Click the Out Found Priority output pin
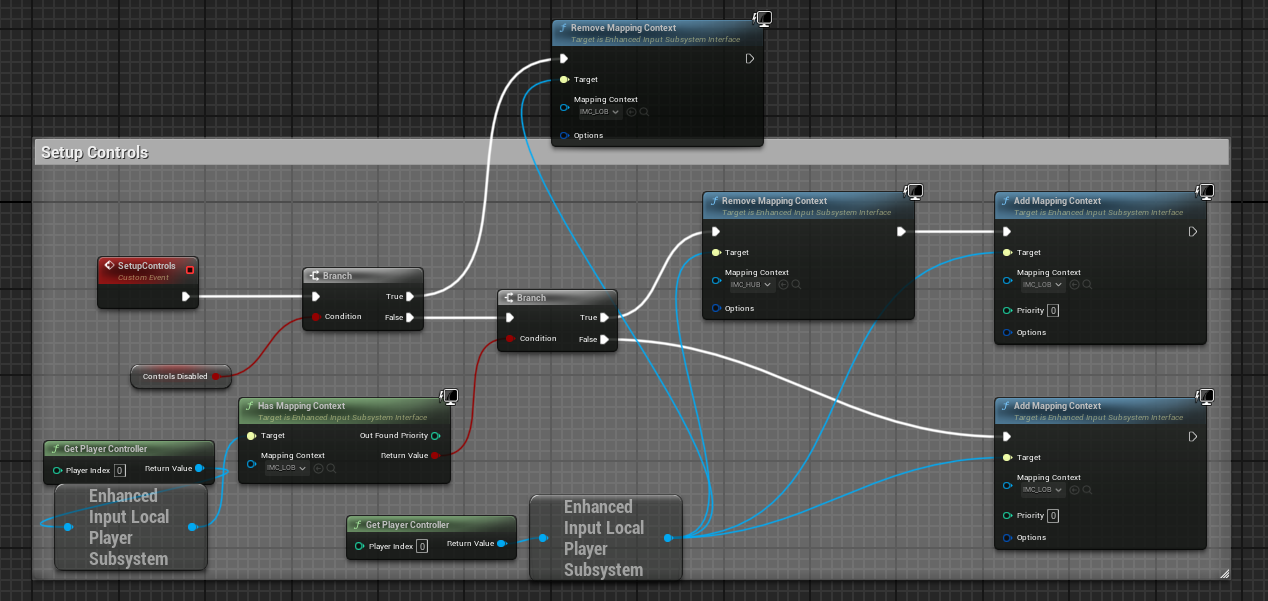The height and width of the screenshot is (601, 1268). point(435,436)
